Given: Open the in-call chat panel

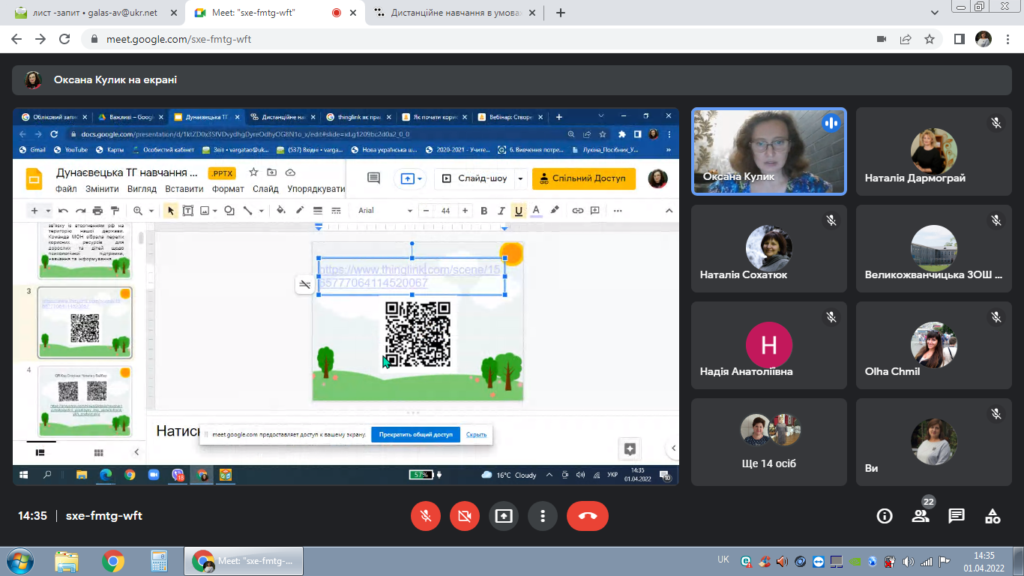Looking at the screenshot, I should click(x=957, y=516).
